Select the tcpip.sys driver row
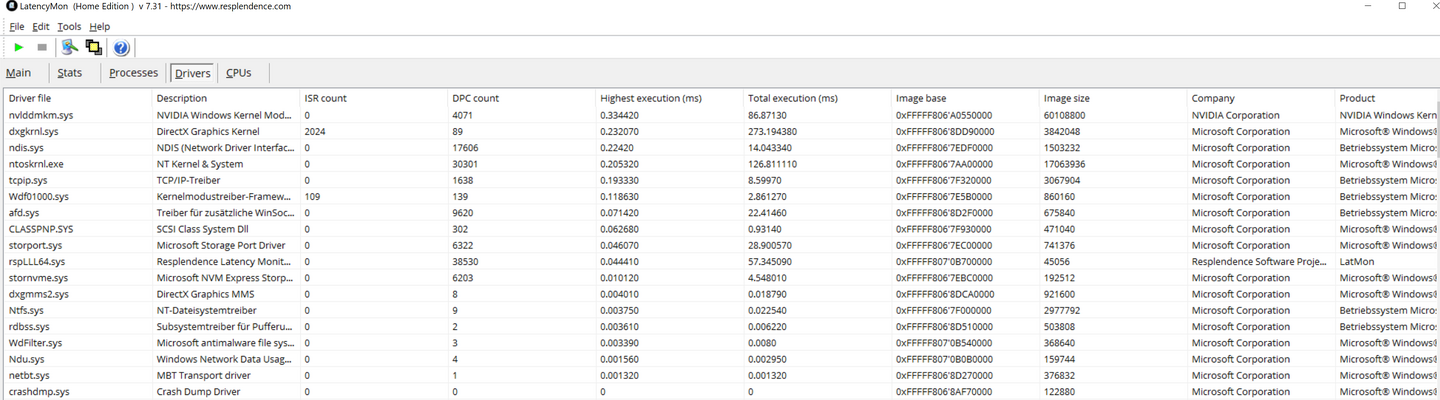The height and width of the screenshot is (400, 1440). click(720, 180)
